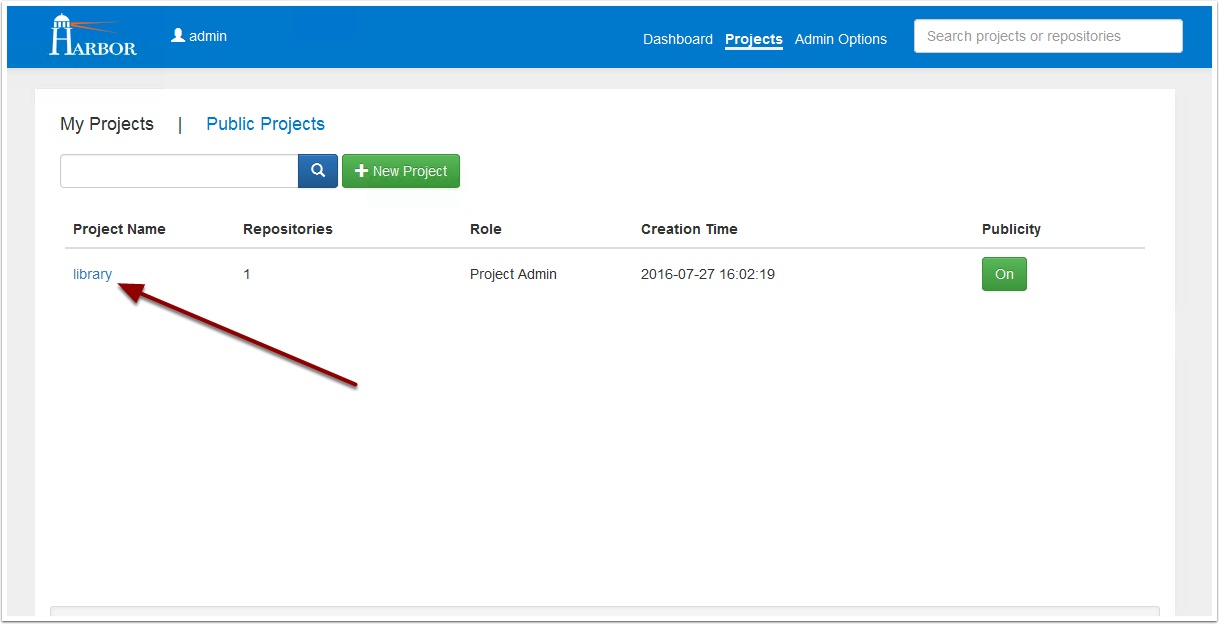Focus the Search projects or repositories field
The height and width of the screenshot is (624, 1219).
[x=1048, y=36]
